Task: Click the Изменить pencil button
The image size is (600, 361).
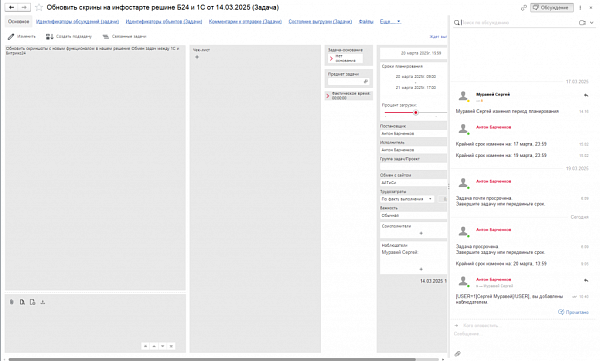Action: 22,36
